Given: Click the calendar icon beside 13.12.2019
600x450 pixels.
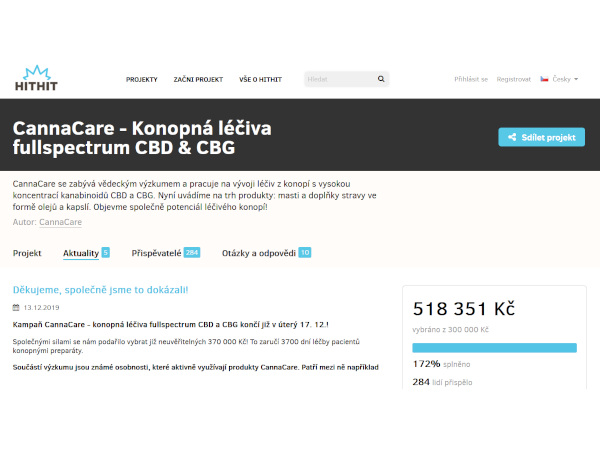Looking at the screenshot, I should tap(16, 308).
